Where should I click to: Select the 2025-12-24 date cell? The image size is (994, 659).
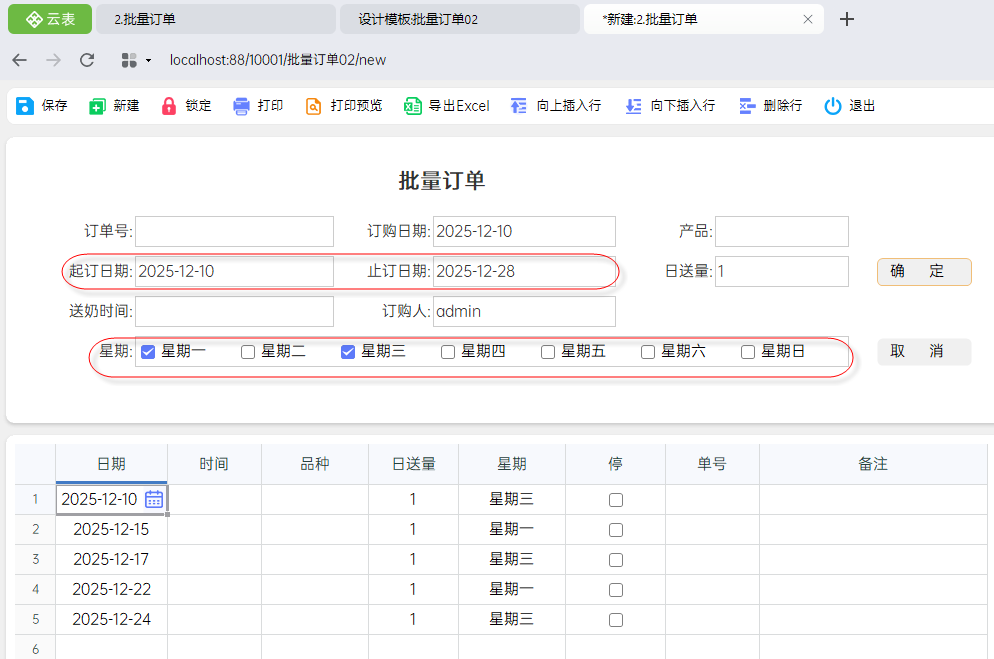tap(112, 619)
